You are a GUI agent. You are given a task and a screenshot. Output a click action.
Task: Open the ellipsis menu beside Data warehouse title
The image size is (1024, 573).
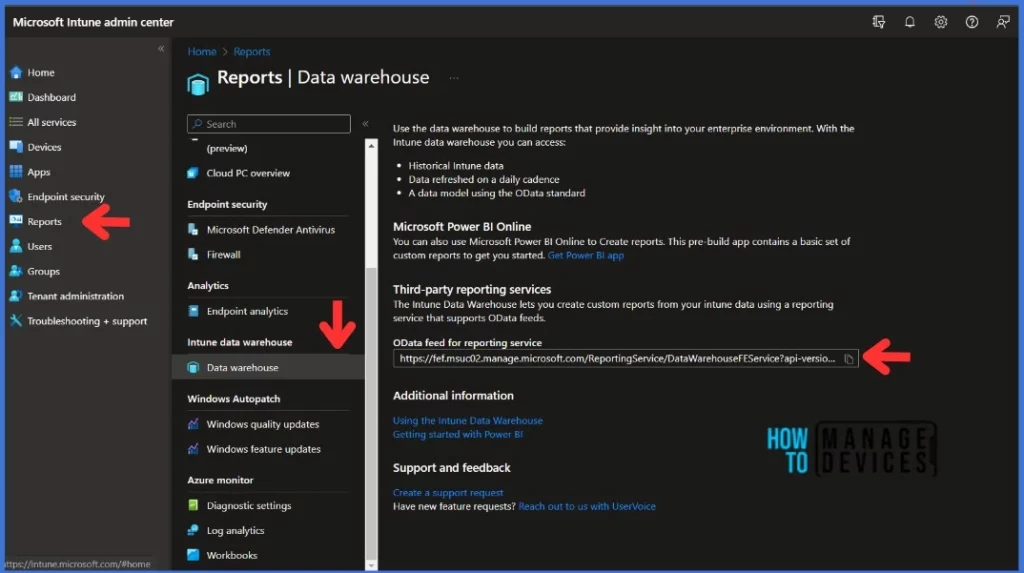[454, 78]
